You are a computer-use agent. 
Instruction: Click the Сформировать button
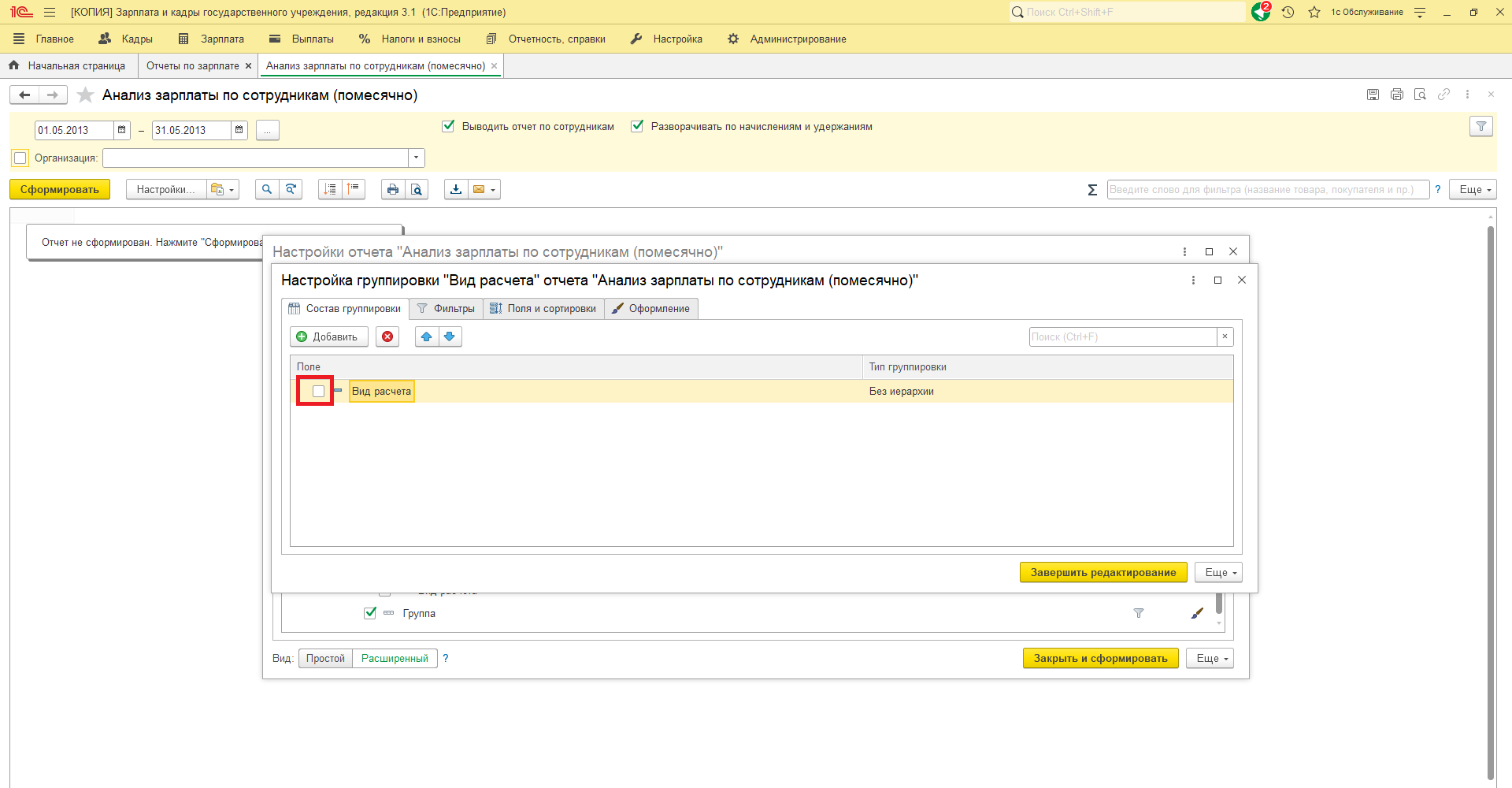coord(60,189)
